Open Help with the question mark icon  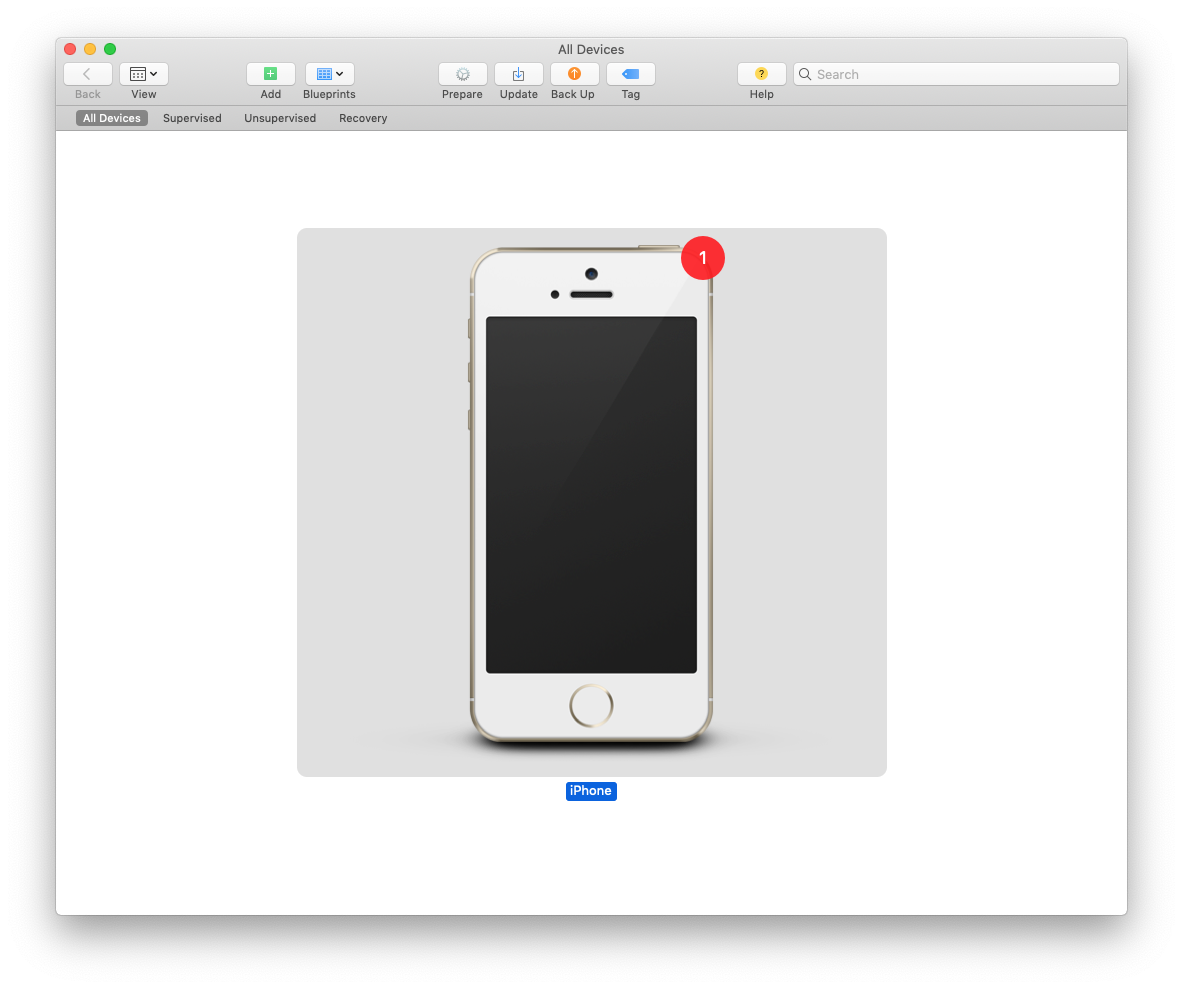[x=761, y=74]
